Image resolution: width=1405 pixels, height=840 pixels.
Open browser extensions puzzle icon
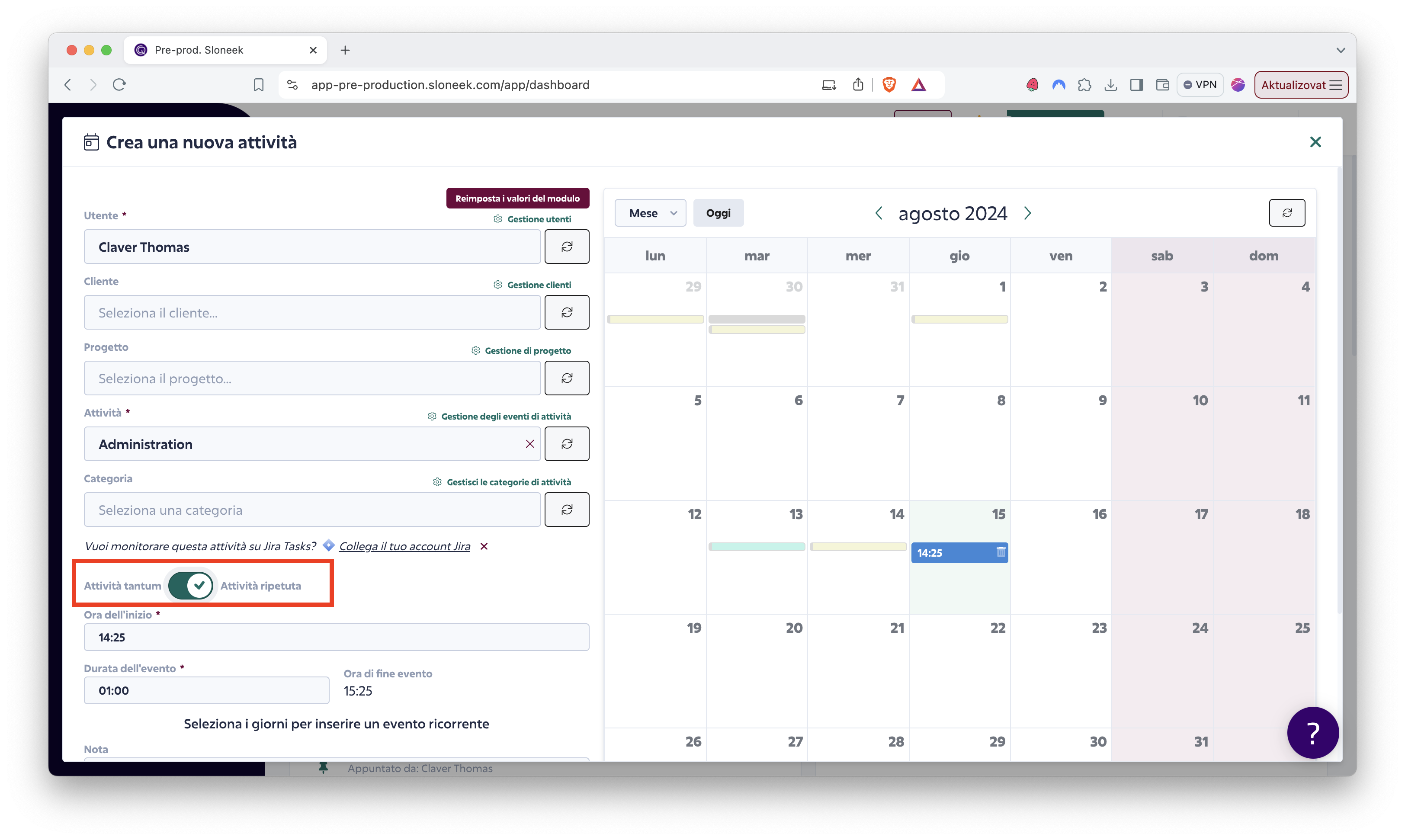tap(1084, 85)
